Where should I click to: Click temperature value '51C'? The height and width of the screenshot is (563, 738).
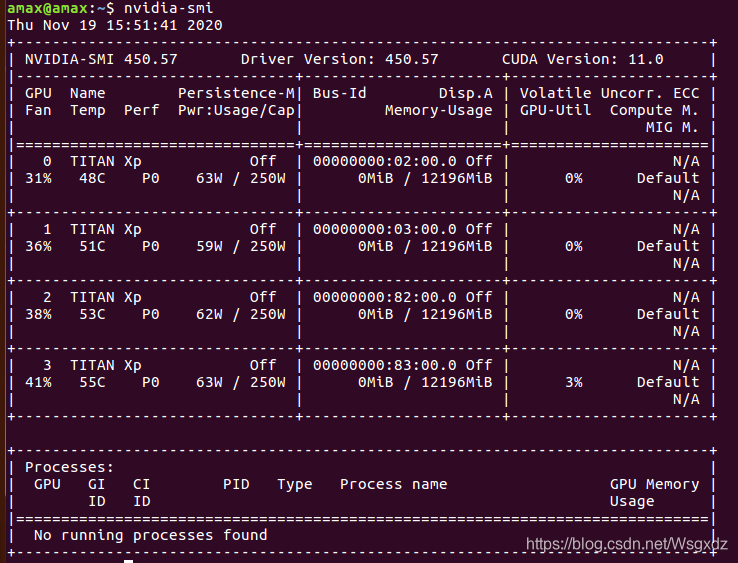click(x=92, y=246)
